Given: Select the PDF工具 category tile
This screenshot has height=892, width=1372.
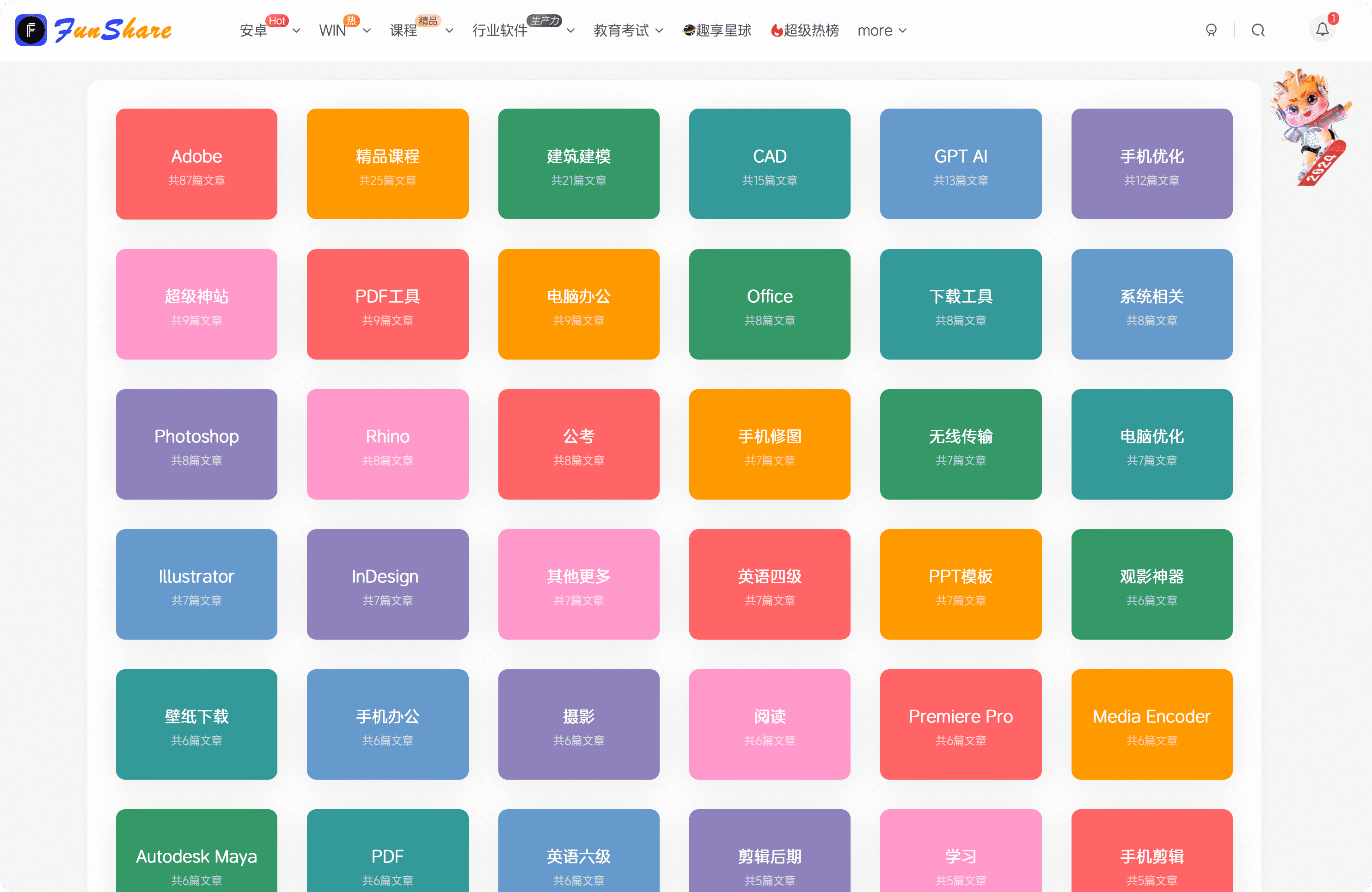Looking at the screenshot, I should pos(387,304).
